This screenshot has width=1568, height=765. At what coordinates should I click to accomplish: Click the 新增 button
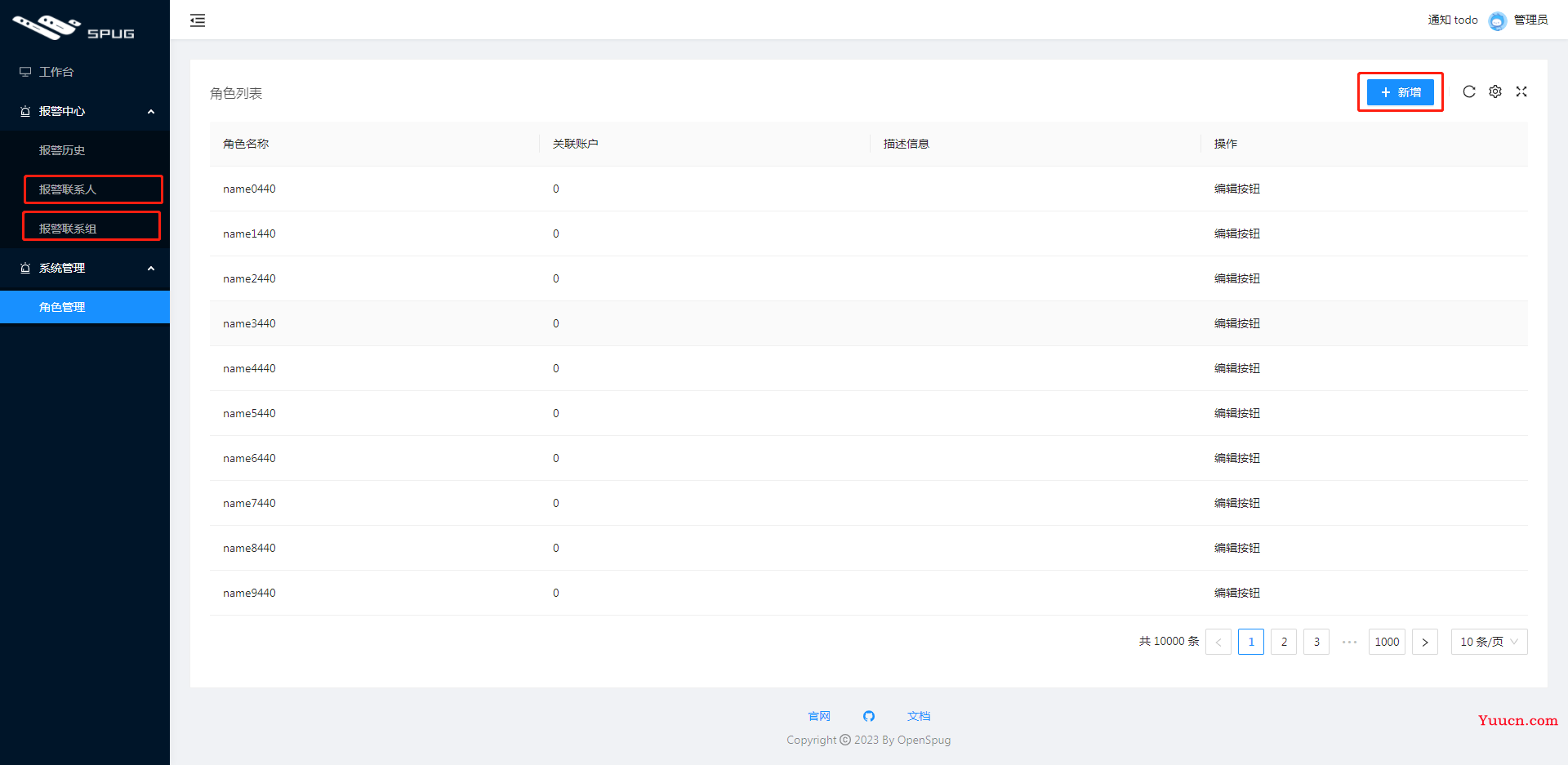click(1400, 92)
